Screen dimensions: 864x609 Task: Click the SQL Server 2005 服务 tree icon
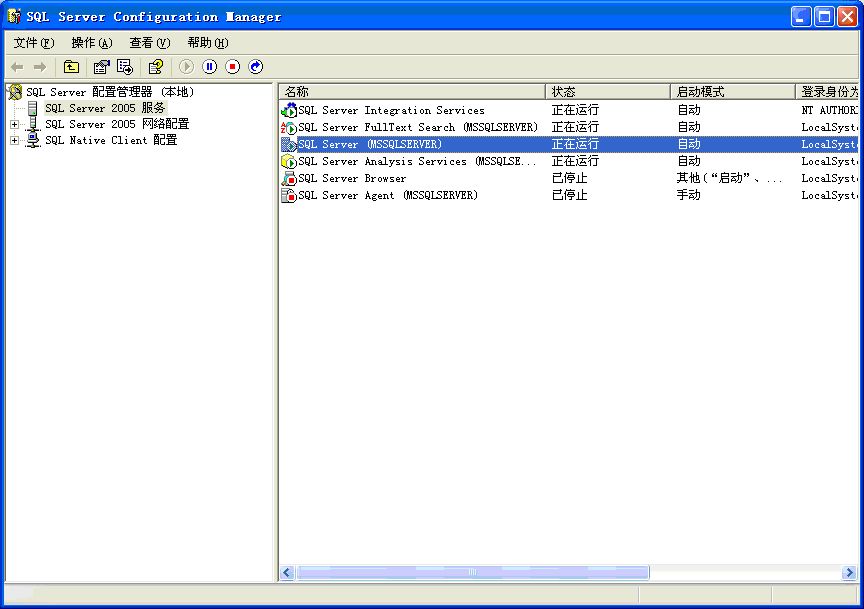coord(33,108)
